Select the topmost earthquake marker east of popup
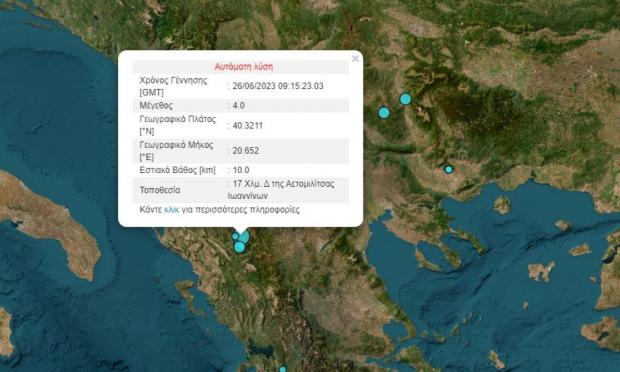This screenshot has height=372, width=620. [x=405, y=99]
